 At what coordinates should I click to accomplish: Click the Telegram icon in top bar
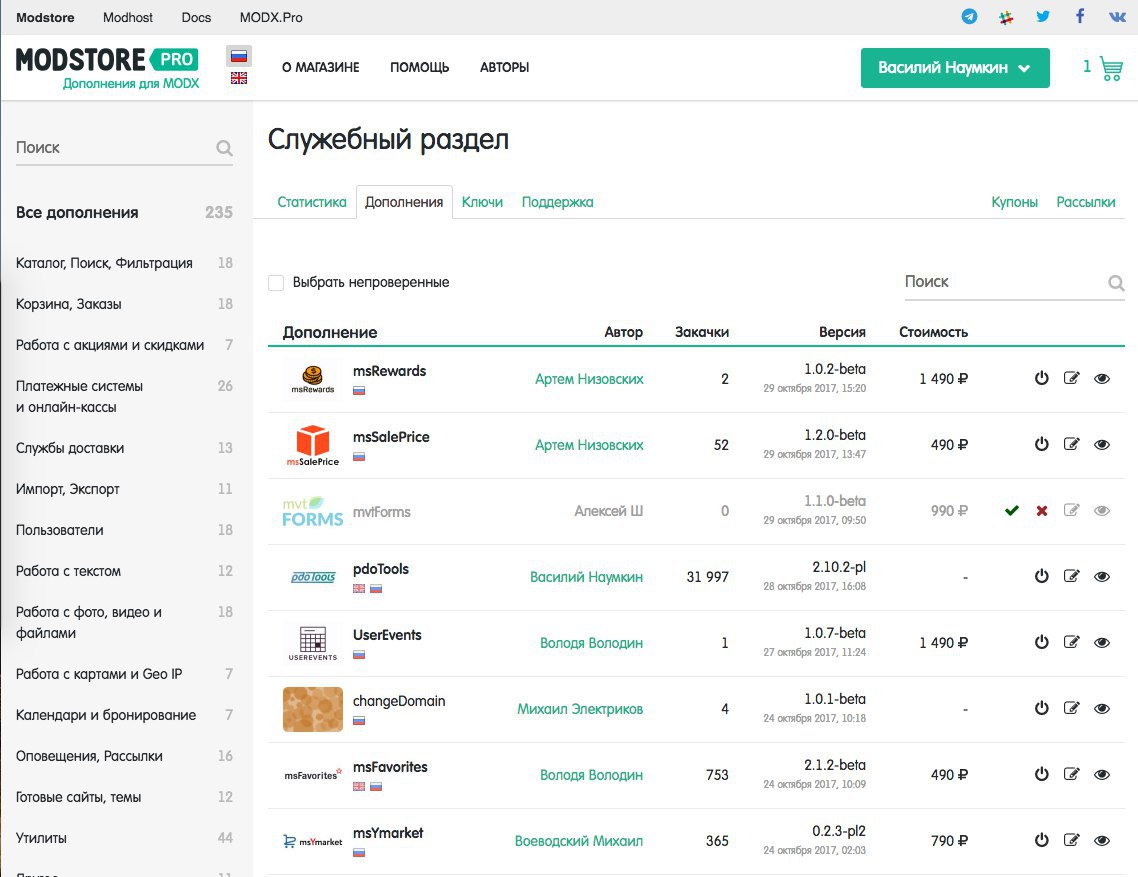point(969,17)
